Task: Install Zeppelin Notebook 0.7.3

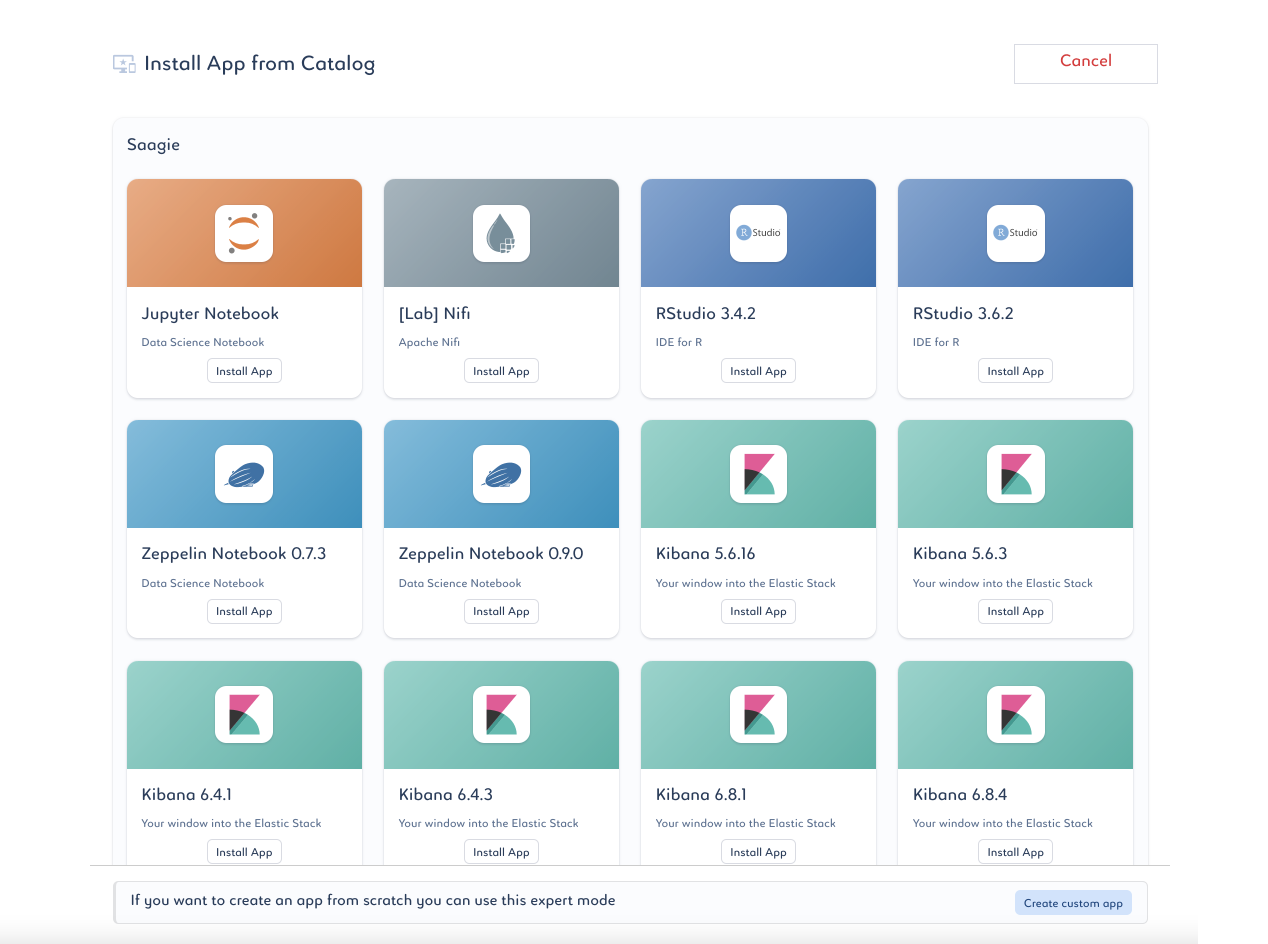Action: point(244,611)
